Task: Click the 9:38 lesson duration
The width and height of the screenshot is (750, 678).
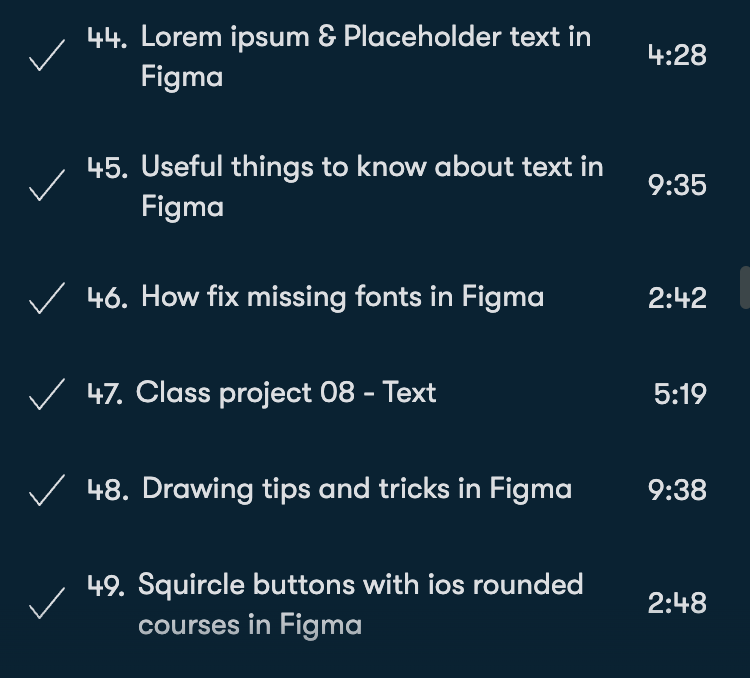Action: click(677, 490)
